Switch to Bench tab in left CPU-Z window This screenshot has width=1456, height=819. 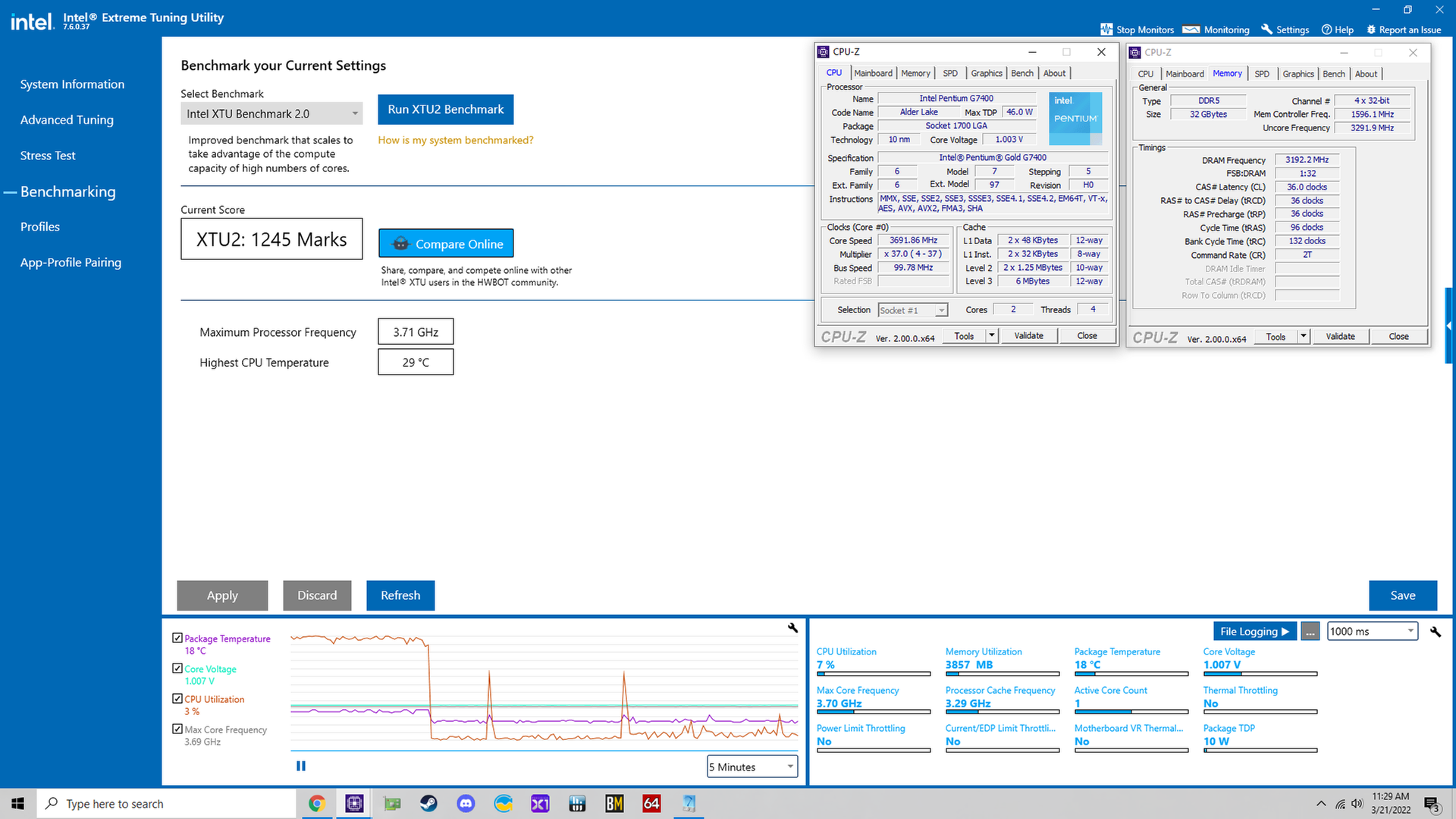coord(1022,73)
